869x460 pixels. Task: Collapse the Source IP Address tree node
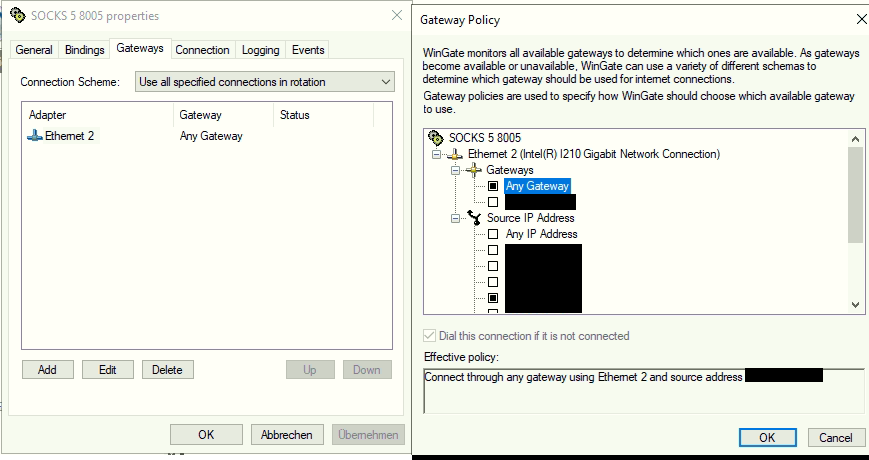[x=456, y=218]
